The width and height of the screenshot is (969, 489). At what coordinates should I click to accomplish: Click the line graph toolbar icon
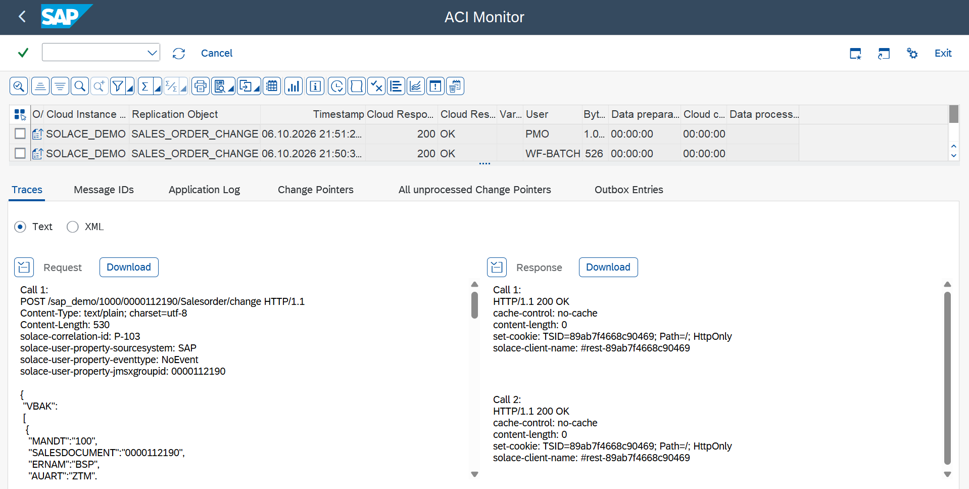pos(416,87)
